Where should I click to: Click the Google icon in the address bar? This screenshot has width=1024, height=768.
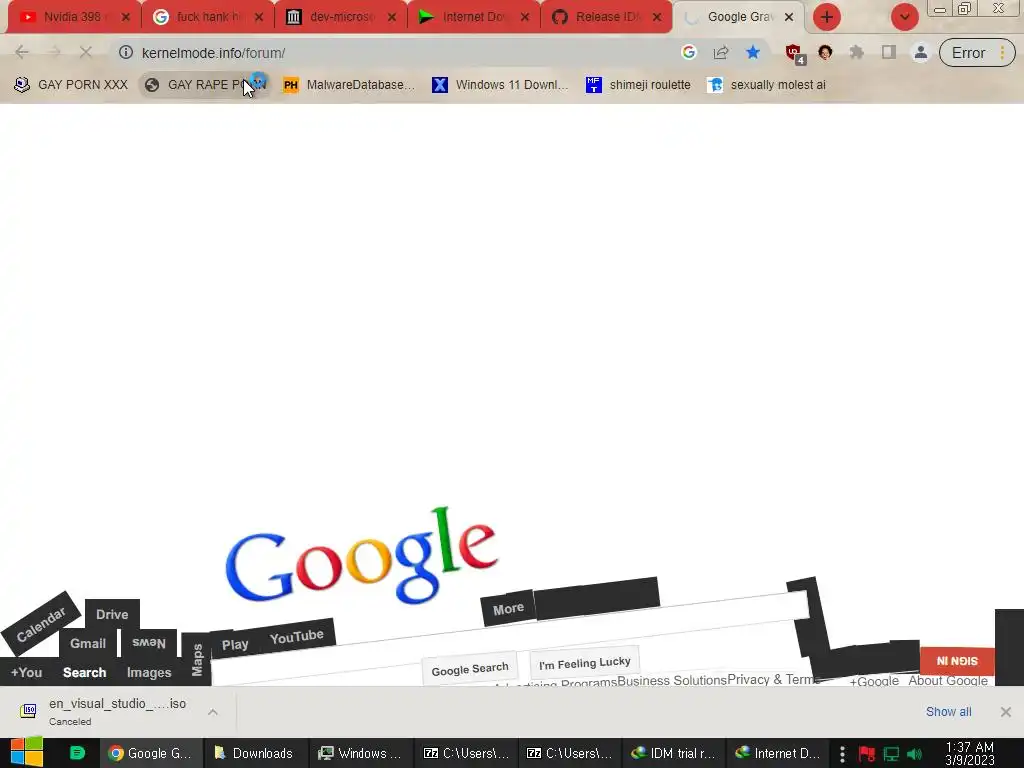688,52
